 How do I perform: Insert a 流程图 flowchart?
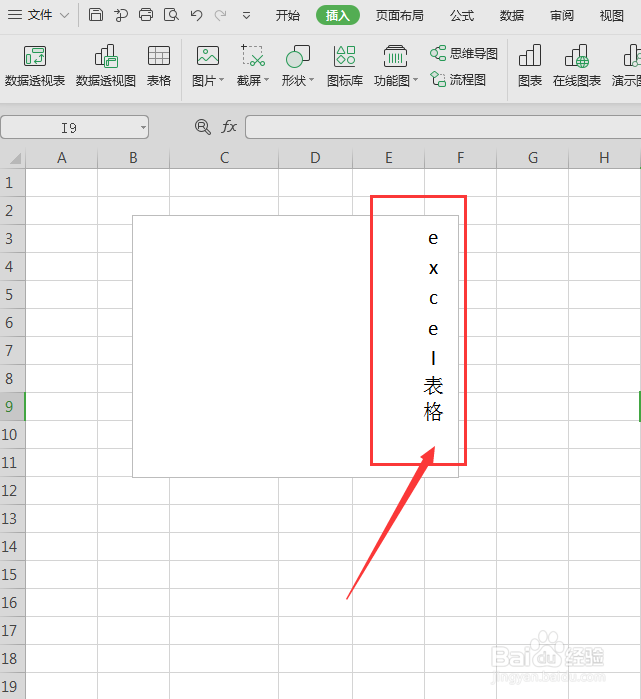click(458, 80)
